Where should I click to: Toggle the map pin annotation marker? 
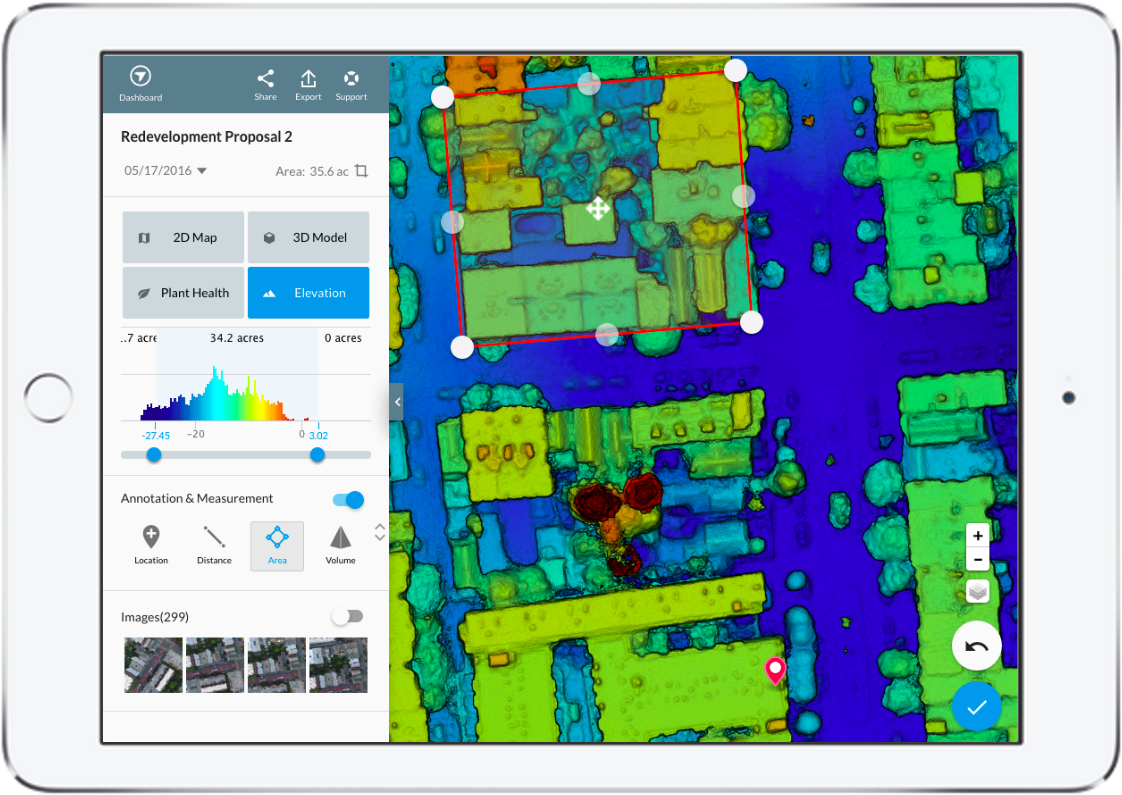(x=775, y=670)
